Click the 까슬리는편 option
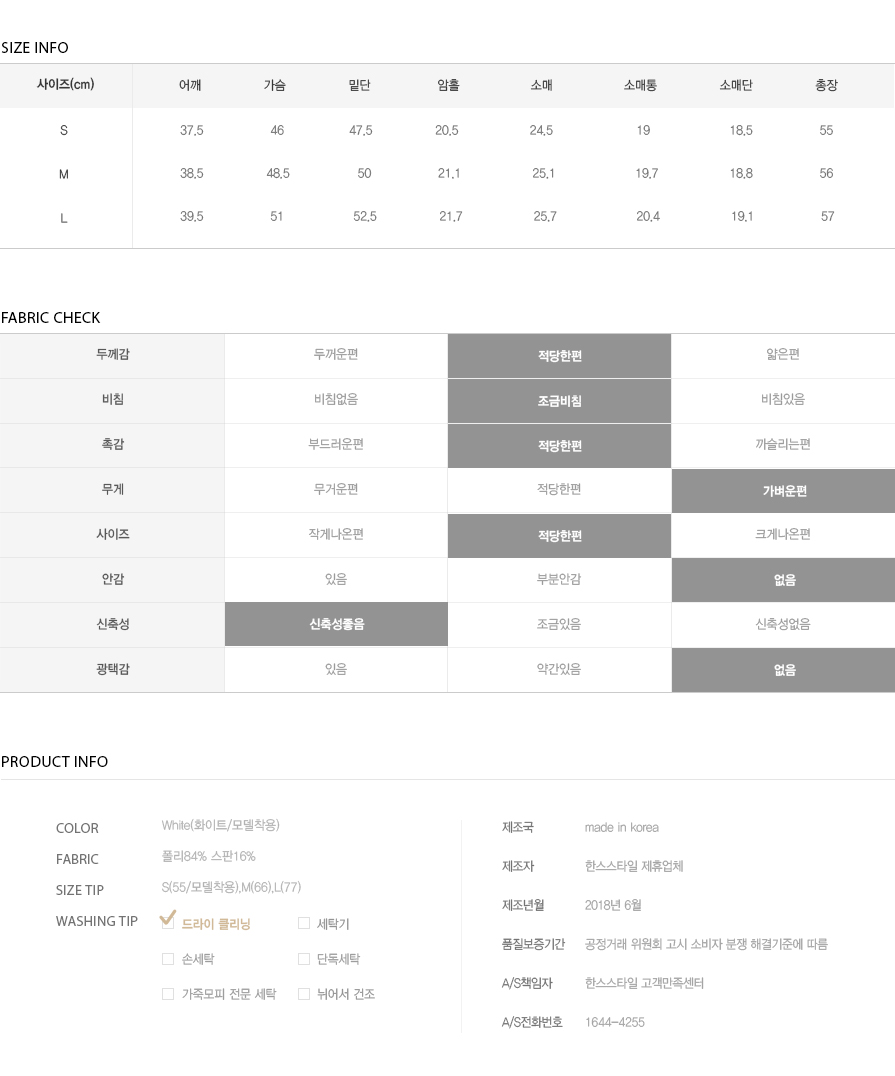895x1076 pixels. (783, 445)
